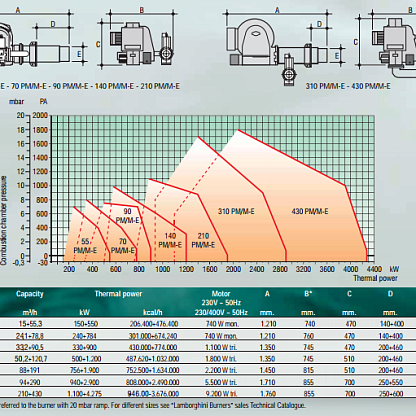
Task: Click the 'Motor' table column header
Action: [221, 294]
